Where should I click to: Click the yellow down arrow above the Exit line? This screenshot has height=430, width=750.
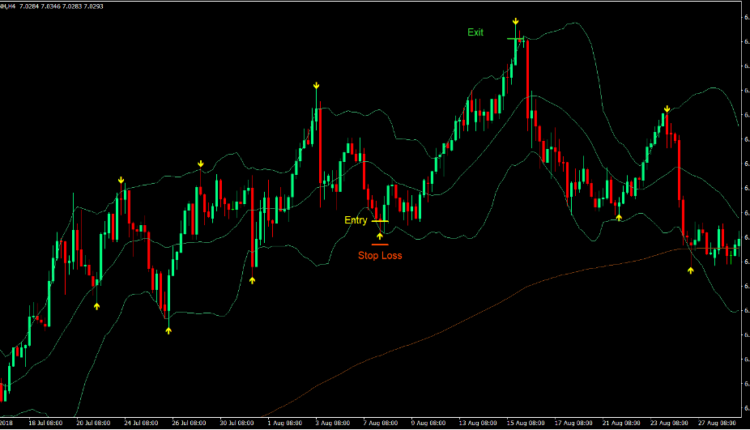(x=515, y=21)
